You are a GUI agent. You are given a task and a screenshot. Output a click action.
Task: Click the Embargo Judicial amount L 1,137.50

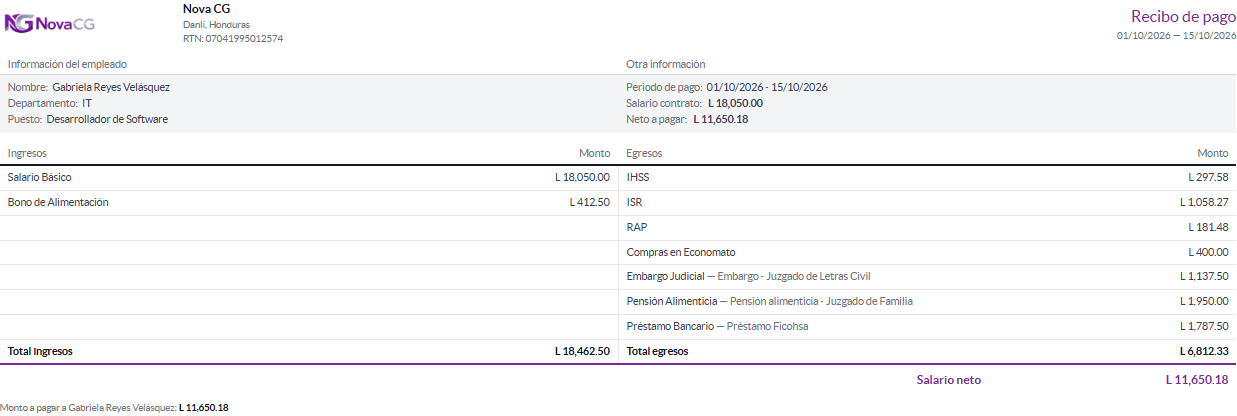point(1204,276)
